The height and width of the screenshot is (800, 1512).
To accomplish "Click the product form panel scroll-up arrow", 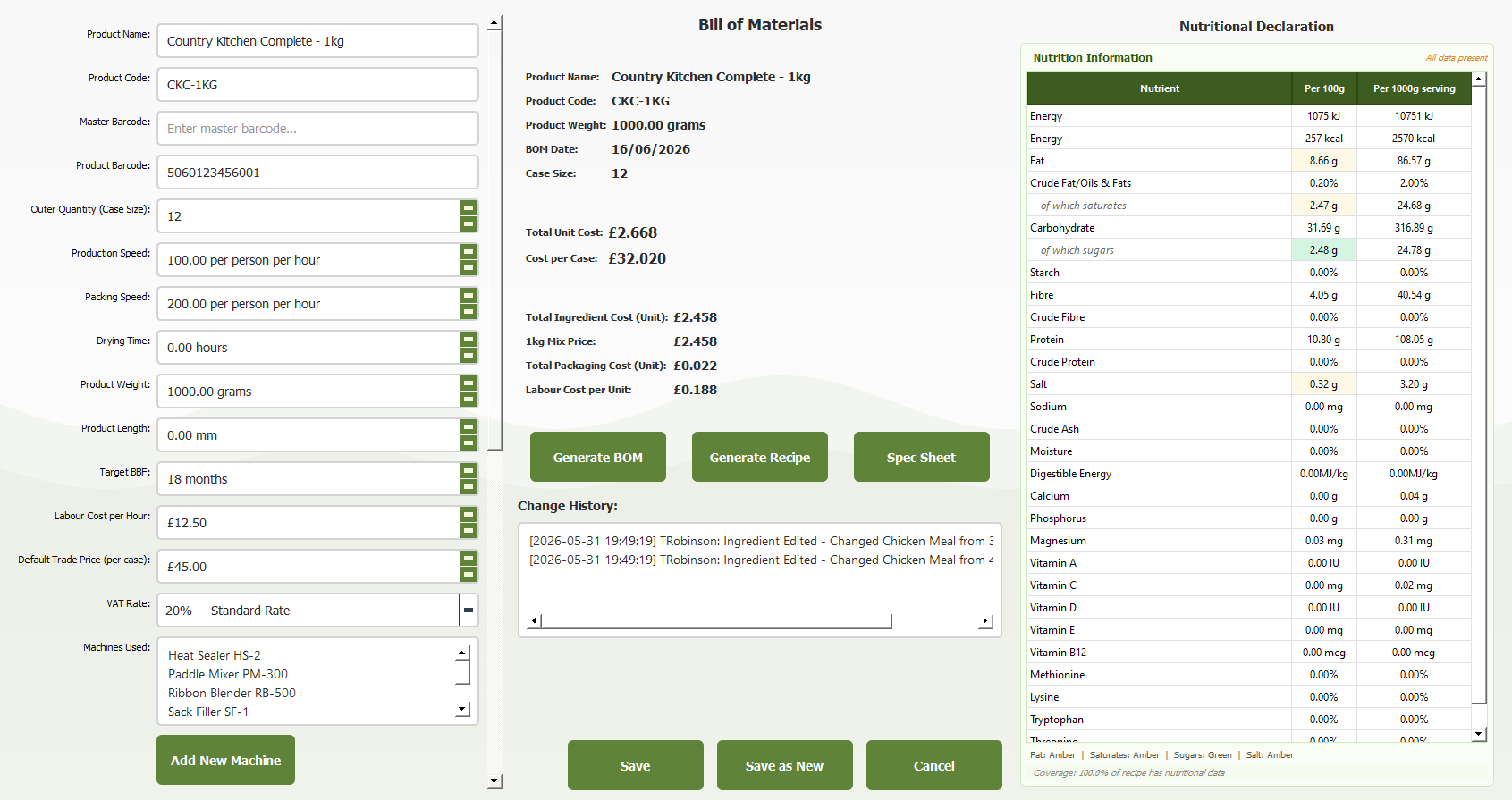I will 494,23.
